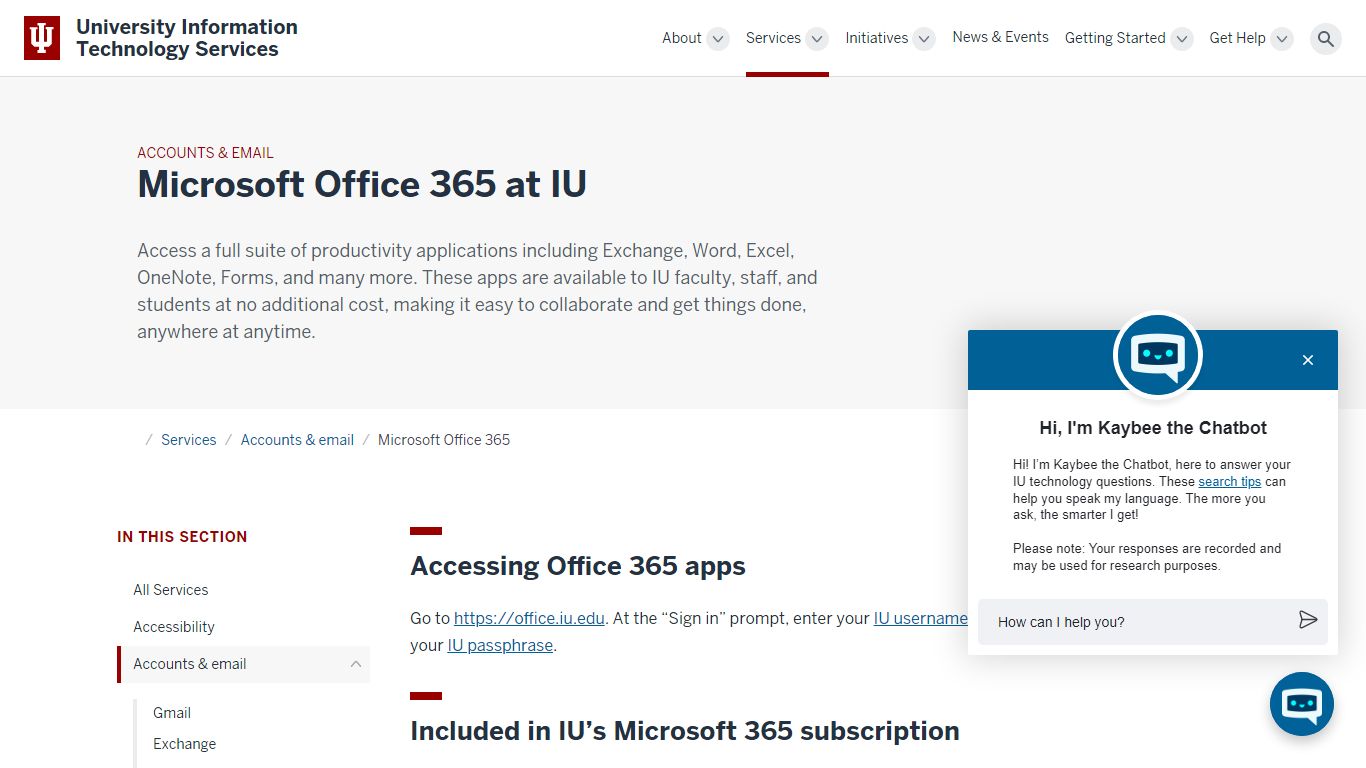Collapse the Accounts & email sidebar section

356,664
